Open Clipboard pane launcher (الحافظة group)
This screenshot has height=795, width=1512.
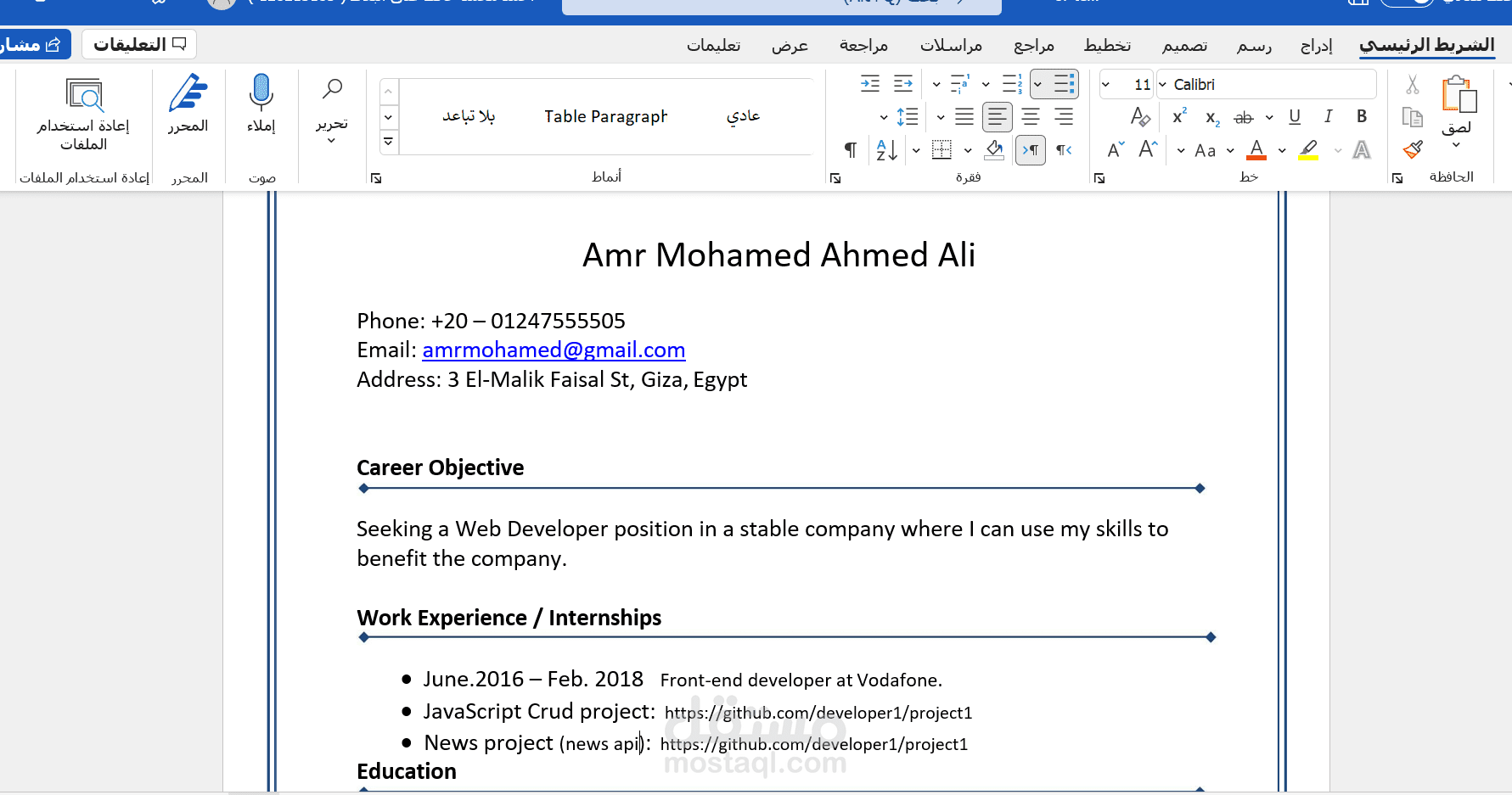coord(1397,178)
